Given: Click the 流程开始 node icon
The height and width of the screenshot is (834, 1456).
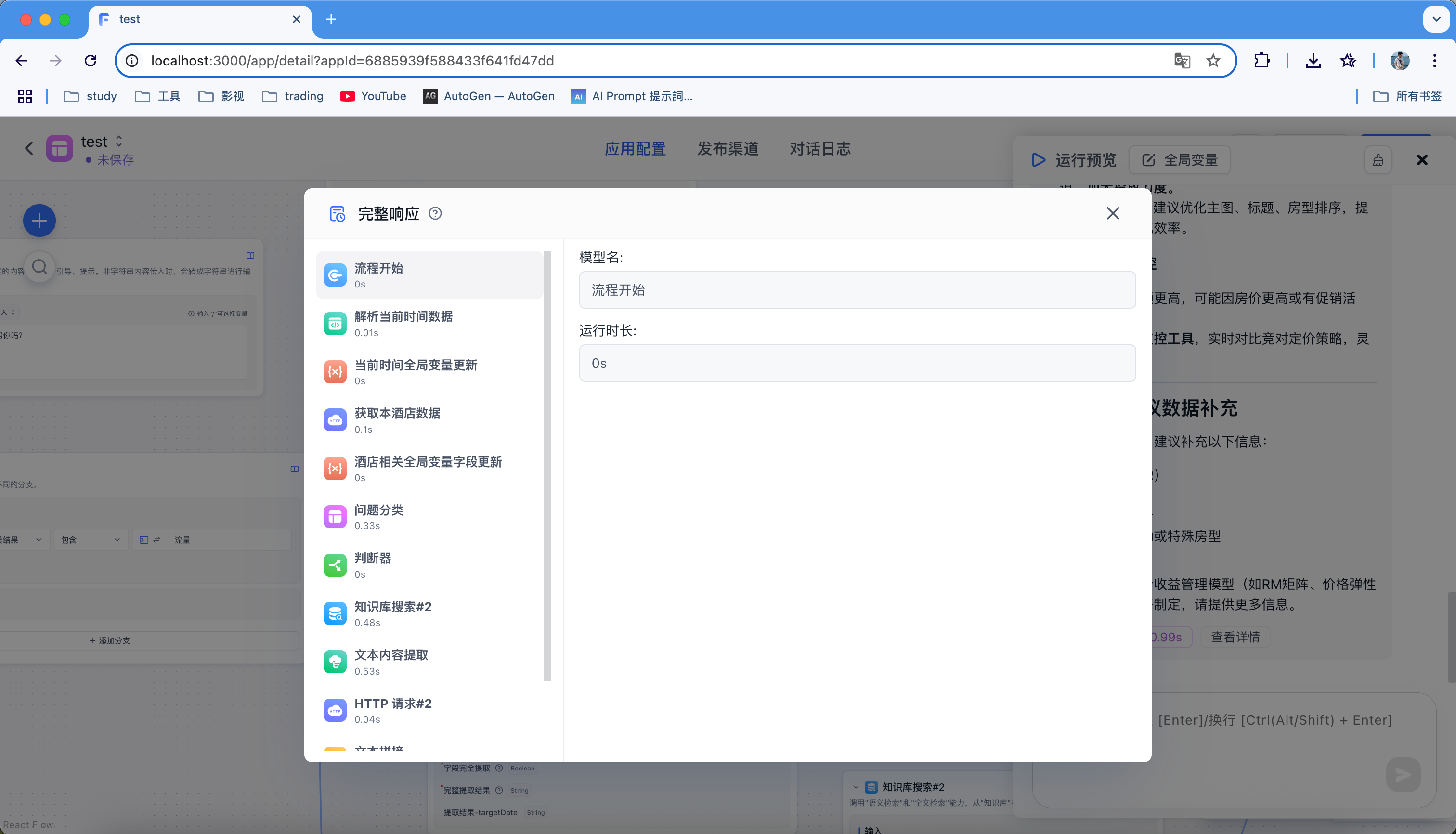Looking at the screenshot, I should 335,275.
